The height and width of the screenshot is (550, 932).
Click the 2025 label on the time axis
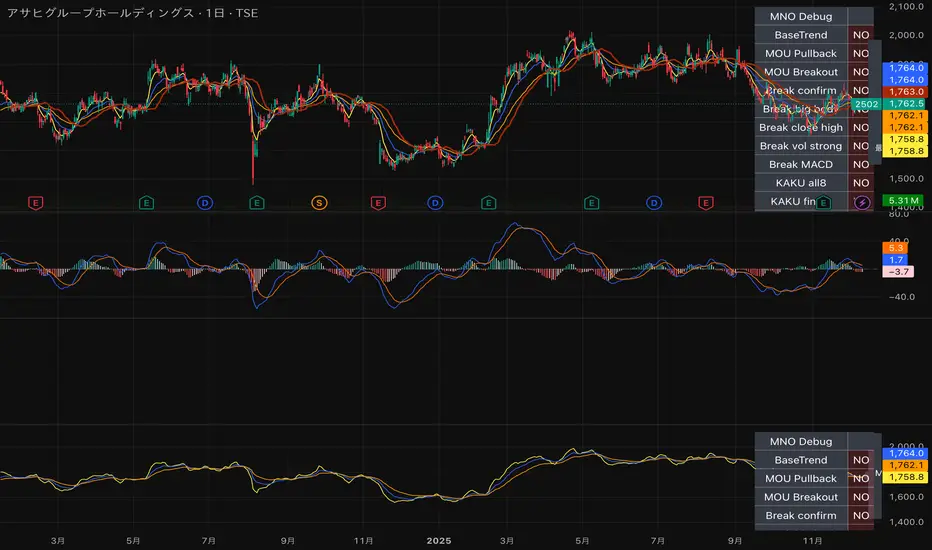pos(439,540)
